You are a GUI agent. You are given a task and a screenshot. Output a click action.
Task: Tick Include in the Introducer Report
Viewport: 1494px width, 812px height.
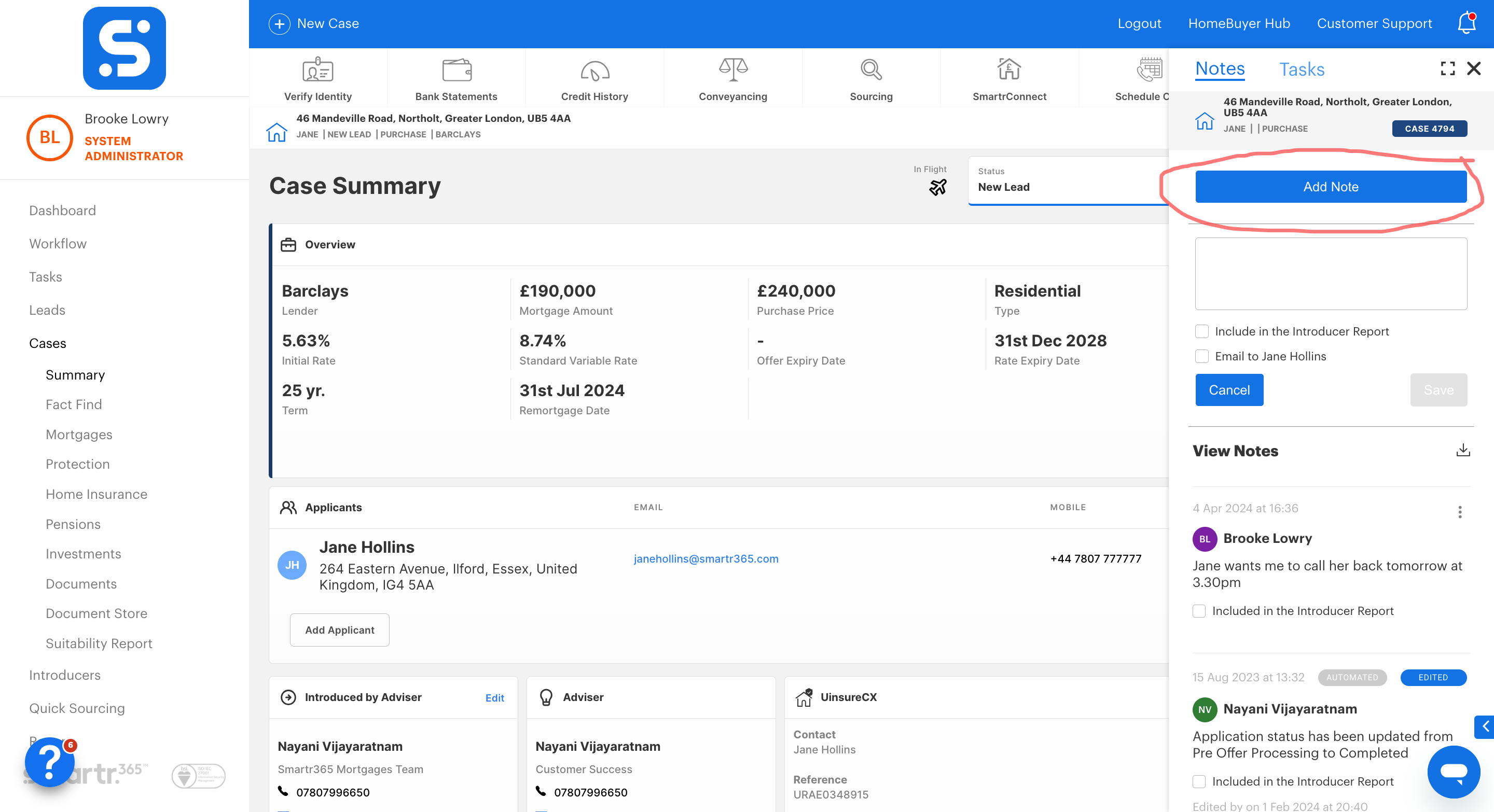[1202, 331]
